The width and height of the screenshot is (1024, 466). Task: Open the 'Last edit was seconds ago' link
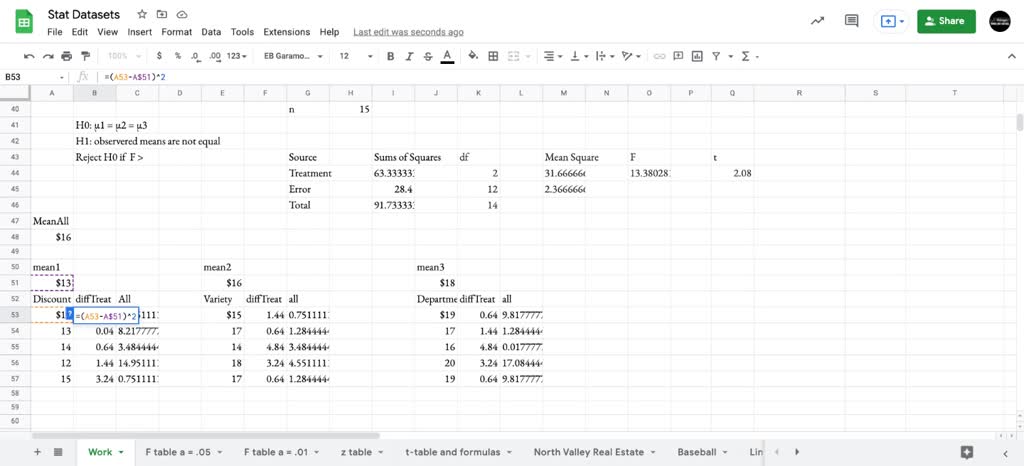click(x=408, y=32)
